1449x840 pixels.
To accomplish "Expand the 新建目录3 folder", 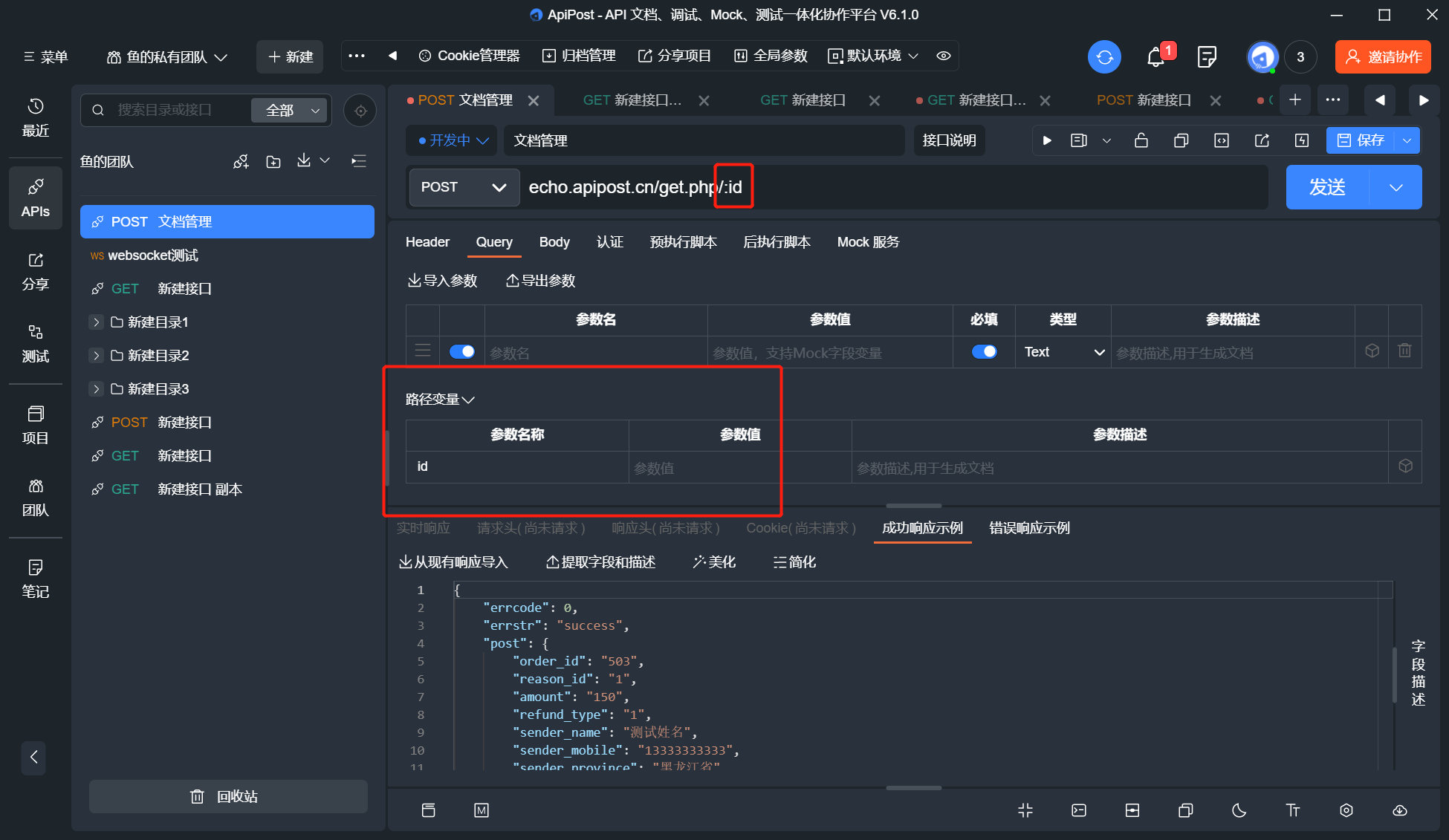I will click(96, 389).
